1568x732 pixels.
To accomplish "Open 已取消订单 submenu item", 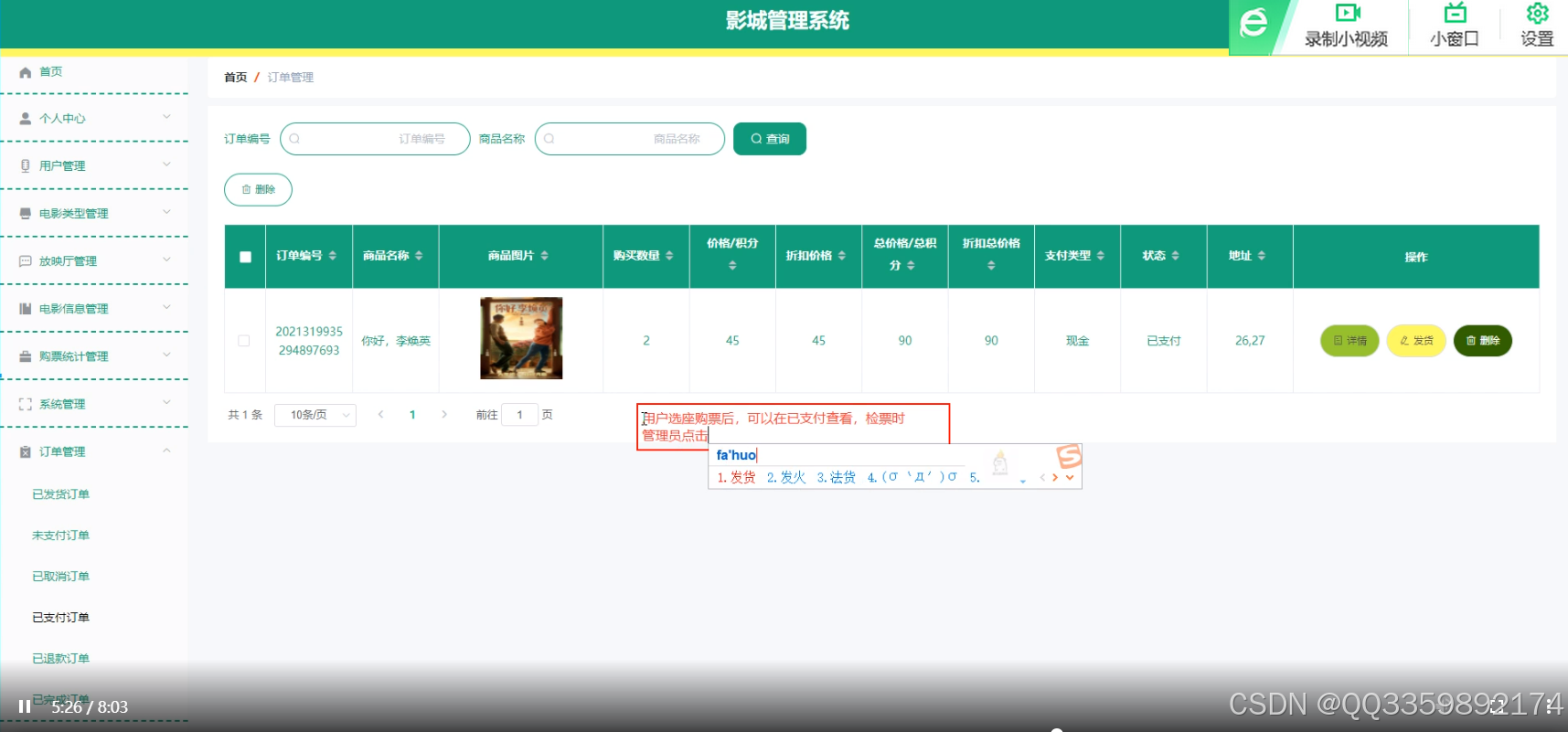I will [60, 577].
